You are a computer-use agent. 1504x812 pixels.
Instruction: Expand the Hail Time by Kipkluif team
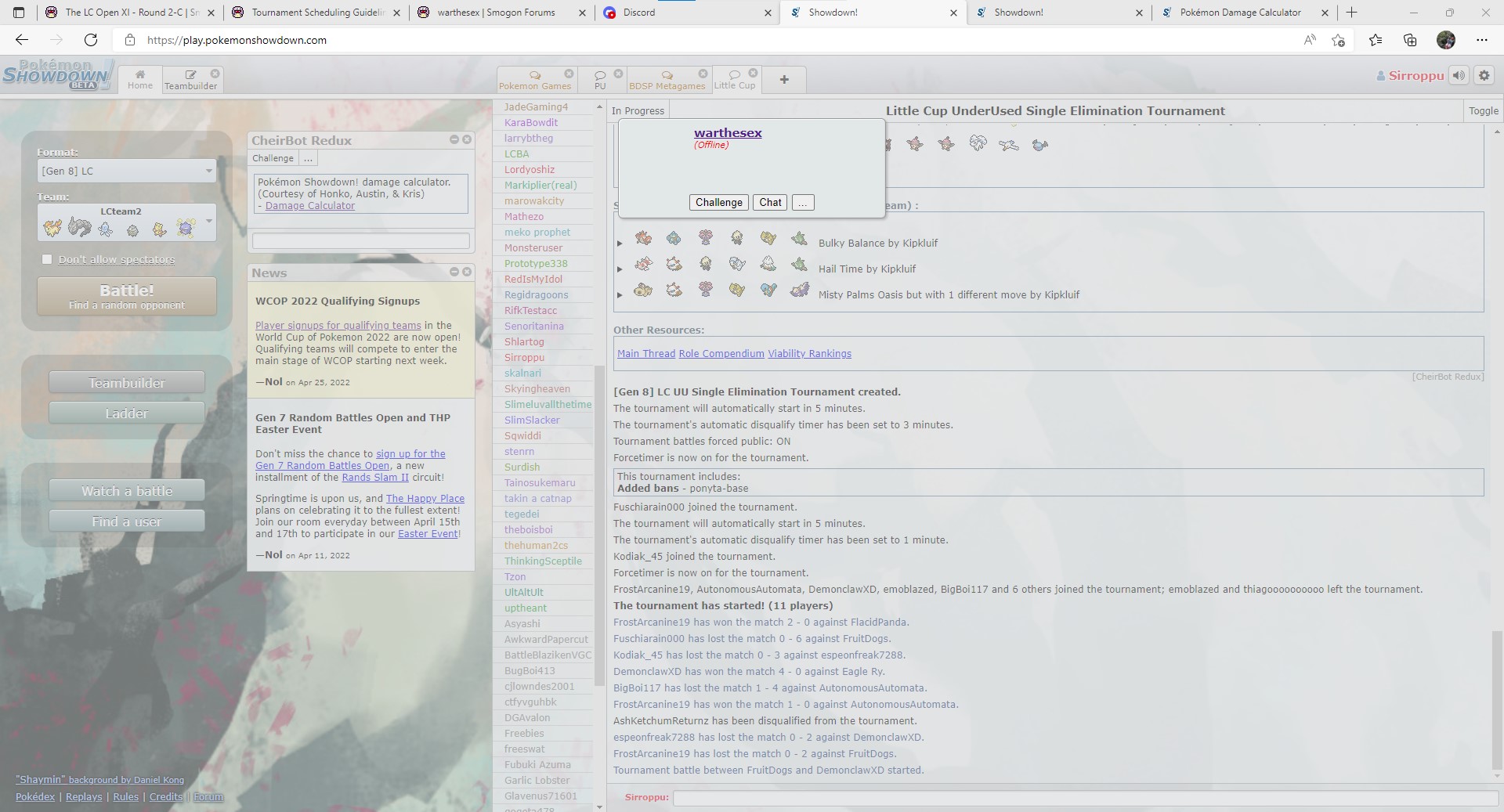click(x=620, y=269)
